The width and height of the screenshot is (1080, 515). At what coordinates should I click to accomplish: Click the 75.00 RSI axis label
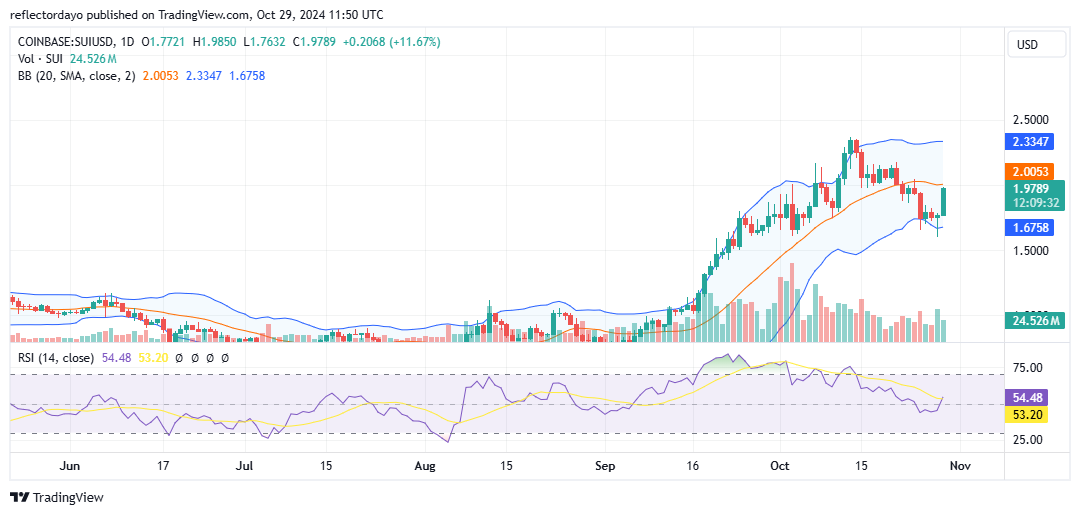[x=1030, y=368]
